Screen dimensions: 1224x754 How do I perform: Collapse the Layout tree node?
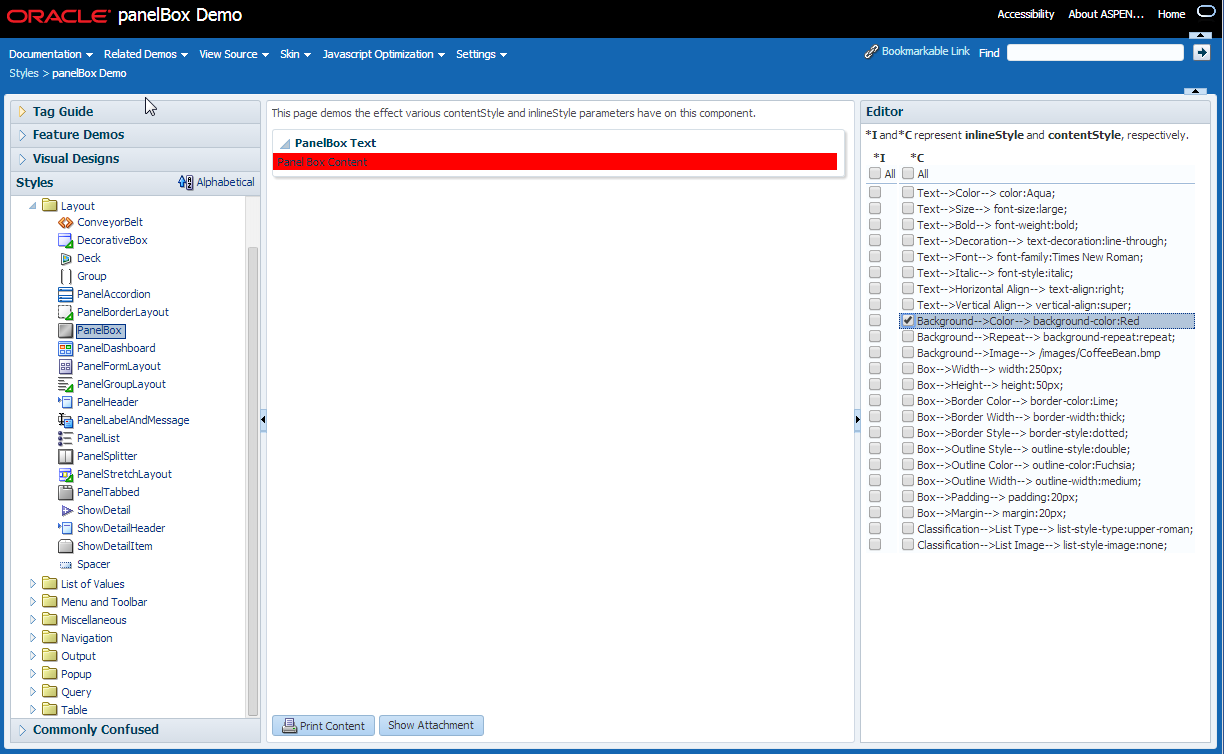[33, 205]
